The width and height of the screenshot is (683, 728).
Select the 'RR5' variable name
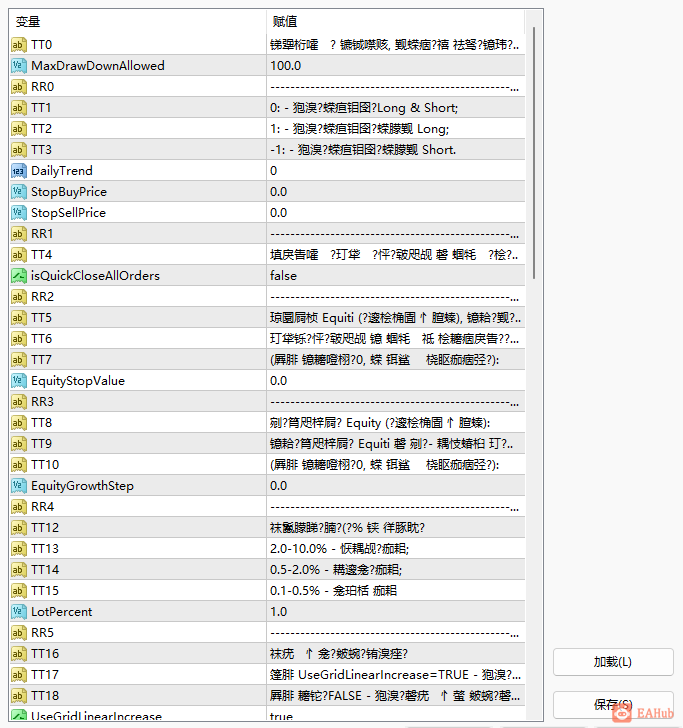[42, 633]
